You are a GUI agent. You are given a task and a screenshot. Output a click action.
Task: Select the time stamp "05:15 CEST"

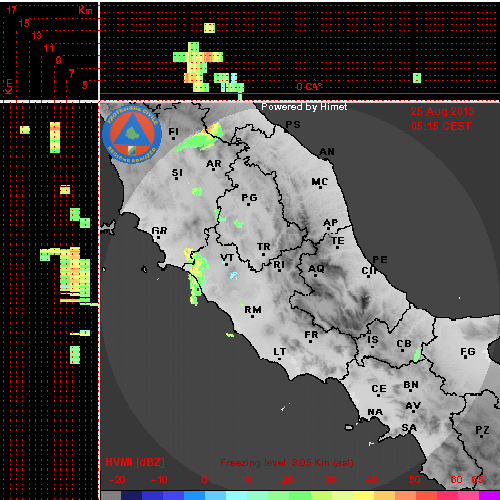tap(441, 126)
